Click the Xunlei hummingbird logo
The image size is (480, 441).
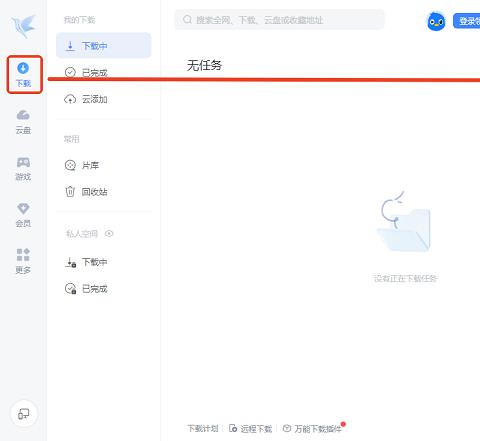(x=23, y=26)
